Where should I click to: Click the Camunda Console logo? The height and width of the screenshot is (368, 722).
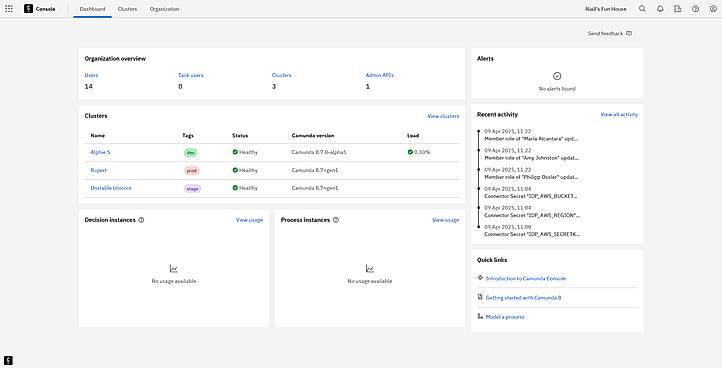coord(29,9)
